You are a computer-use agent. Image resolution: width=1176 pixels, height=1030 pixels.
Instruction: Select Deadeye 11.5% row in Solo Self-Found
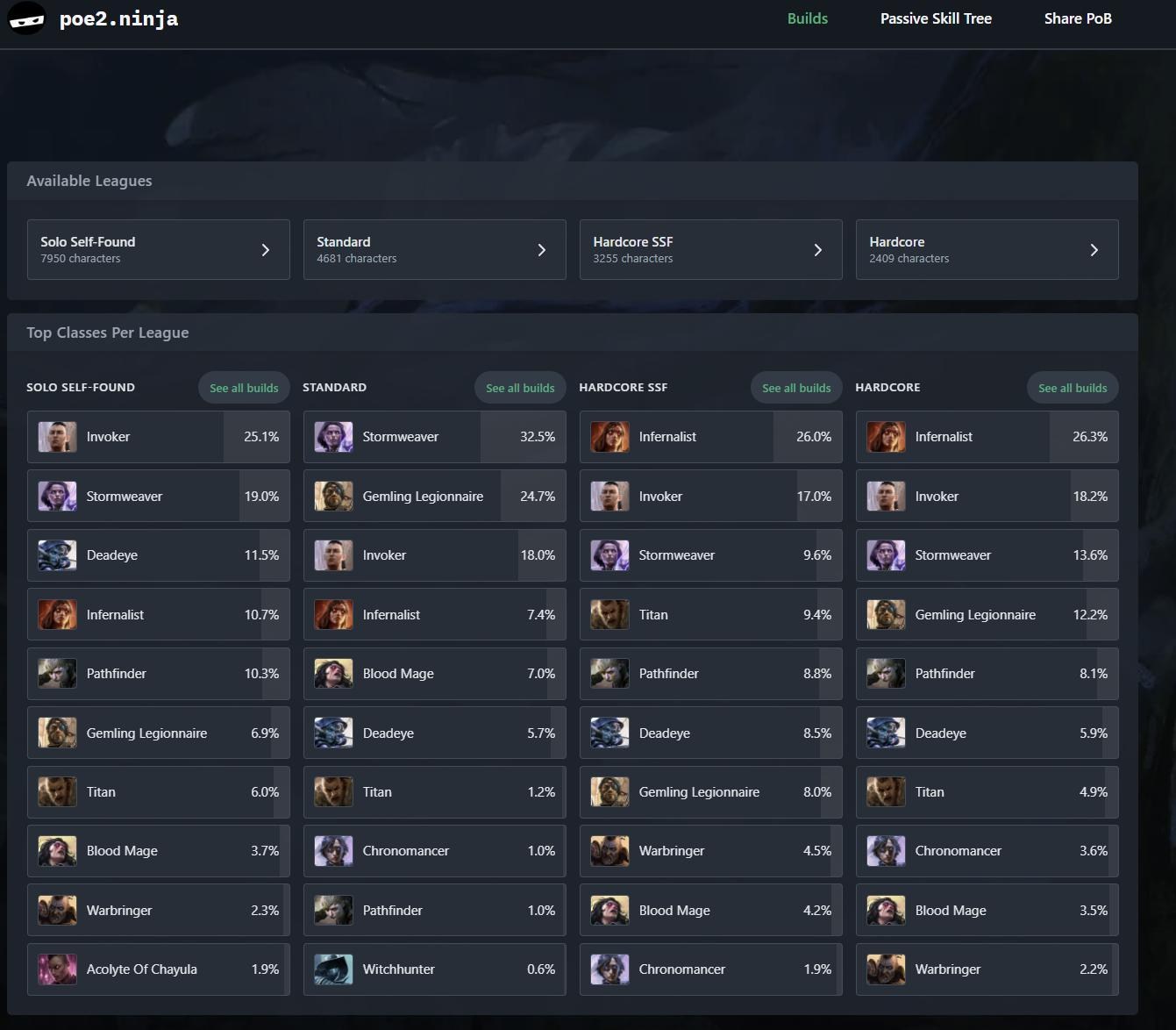(158, 555)
